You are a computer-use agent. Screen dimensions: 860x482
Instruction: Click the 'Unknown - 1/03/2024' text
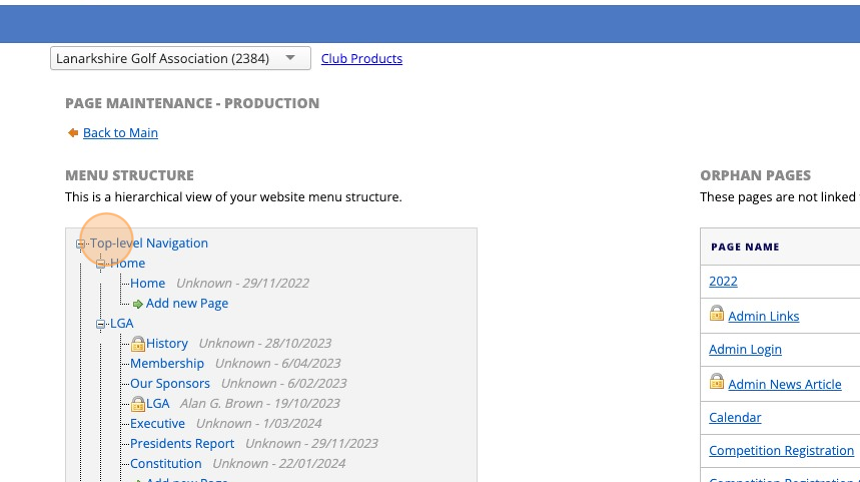pos(259,423)
